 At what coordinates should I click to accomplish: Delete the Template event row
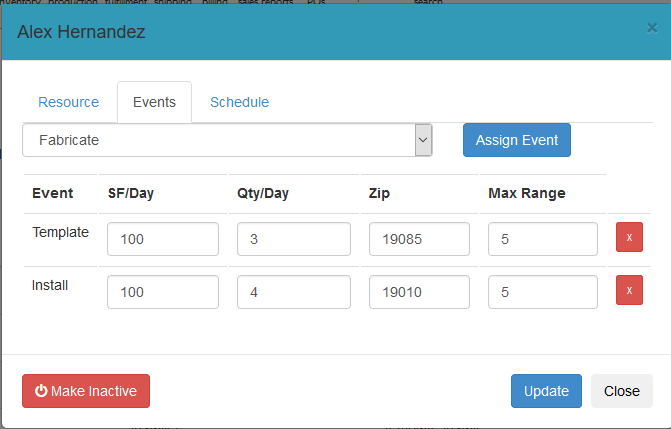pyautogui.click(x=629, y=238)
